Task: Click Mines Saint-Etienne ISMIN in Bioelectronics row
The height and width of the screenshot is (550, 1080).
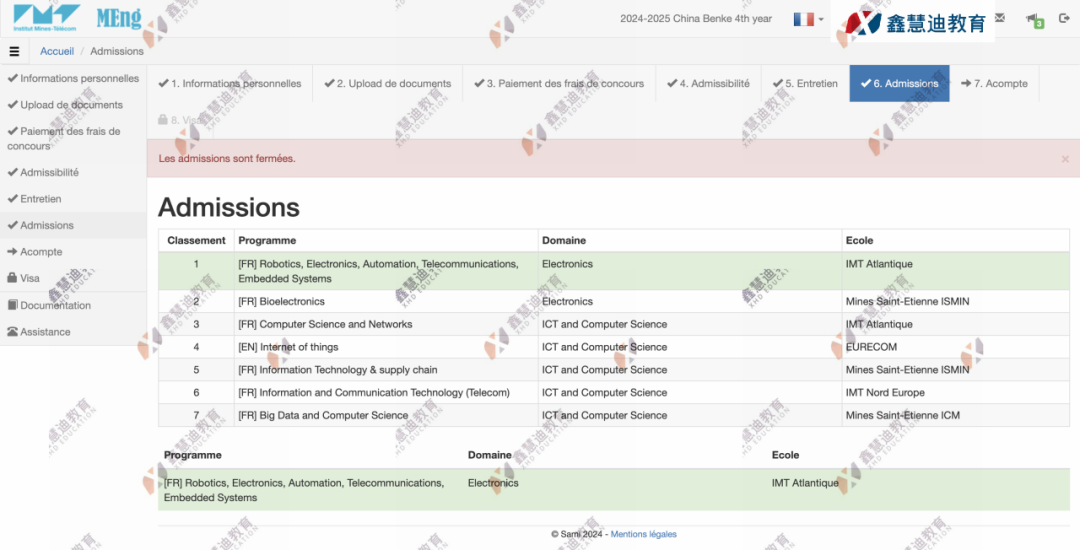Action: click(x=955, y=302)
